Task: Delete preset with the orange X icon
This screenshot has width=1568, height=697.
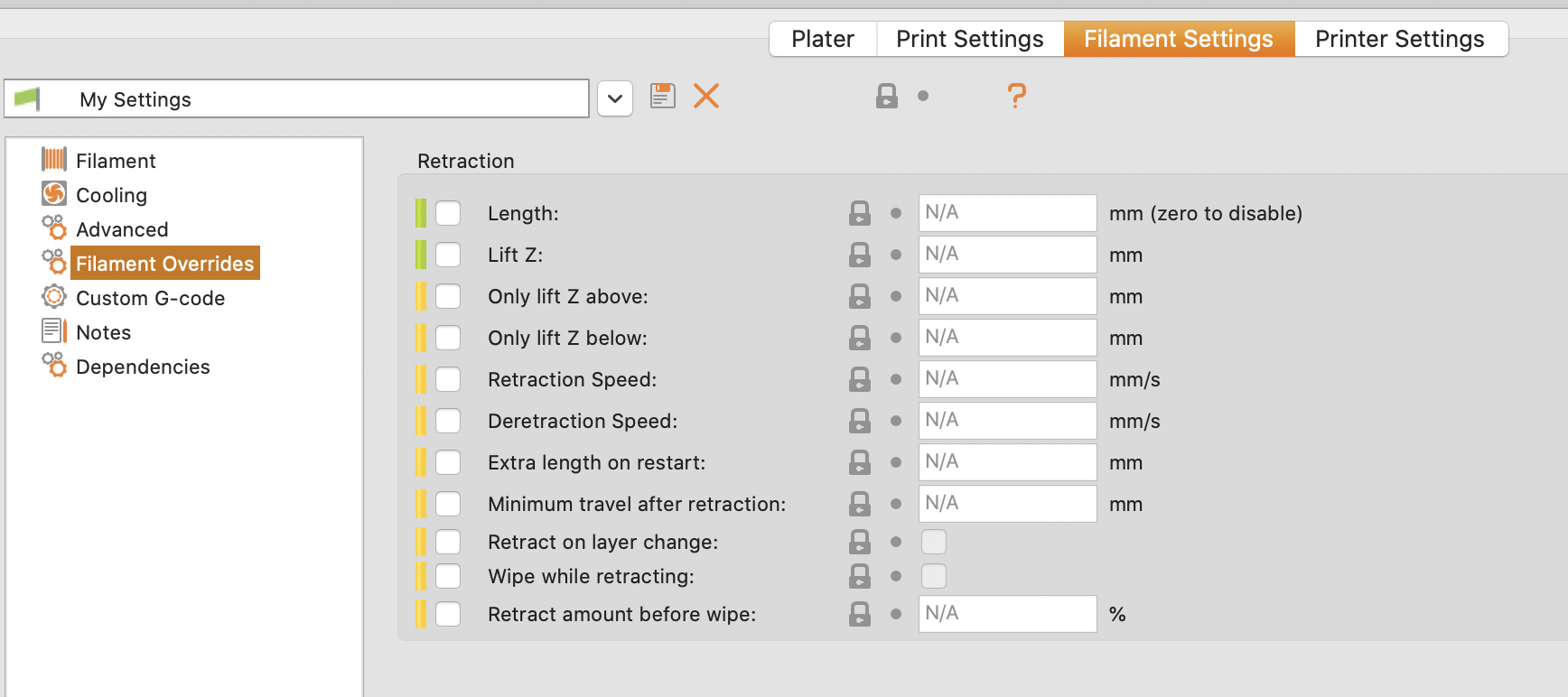Action: 706,96
